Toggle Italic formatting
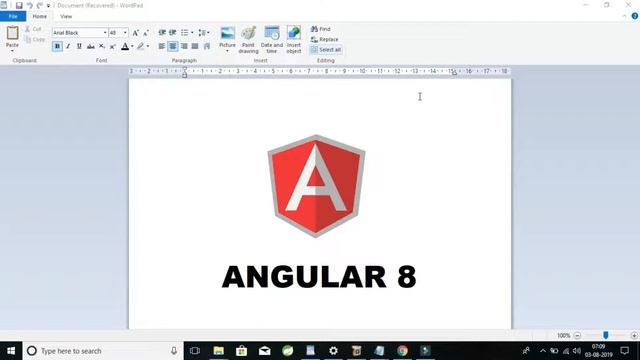The height and width of the screenshot is (360, 640). (68, 47)
